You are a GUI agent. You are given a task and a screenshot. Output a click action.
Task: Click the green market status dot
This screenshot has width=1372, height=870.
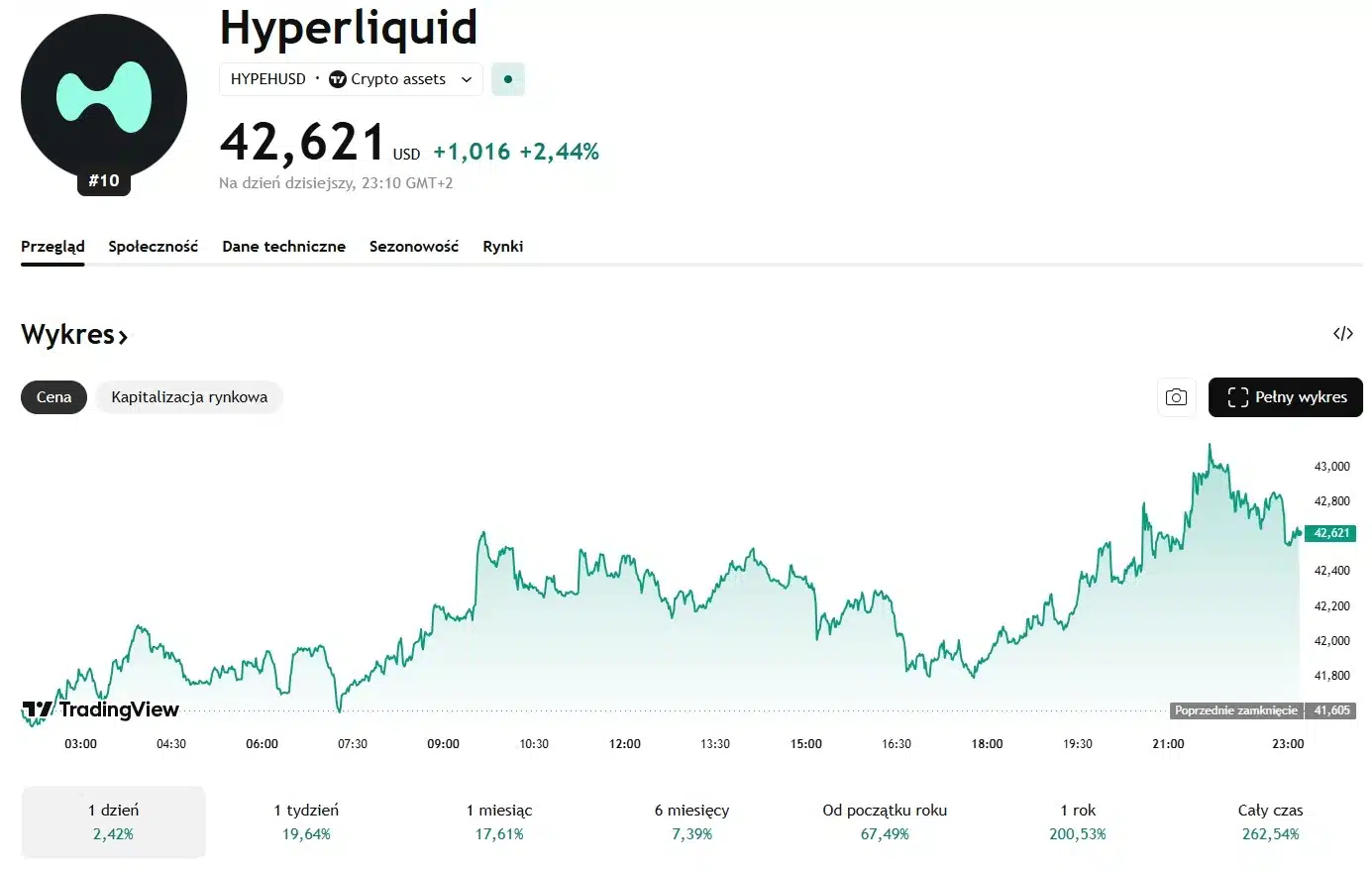point(508,79)
